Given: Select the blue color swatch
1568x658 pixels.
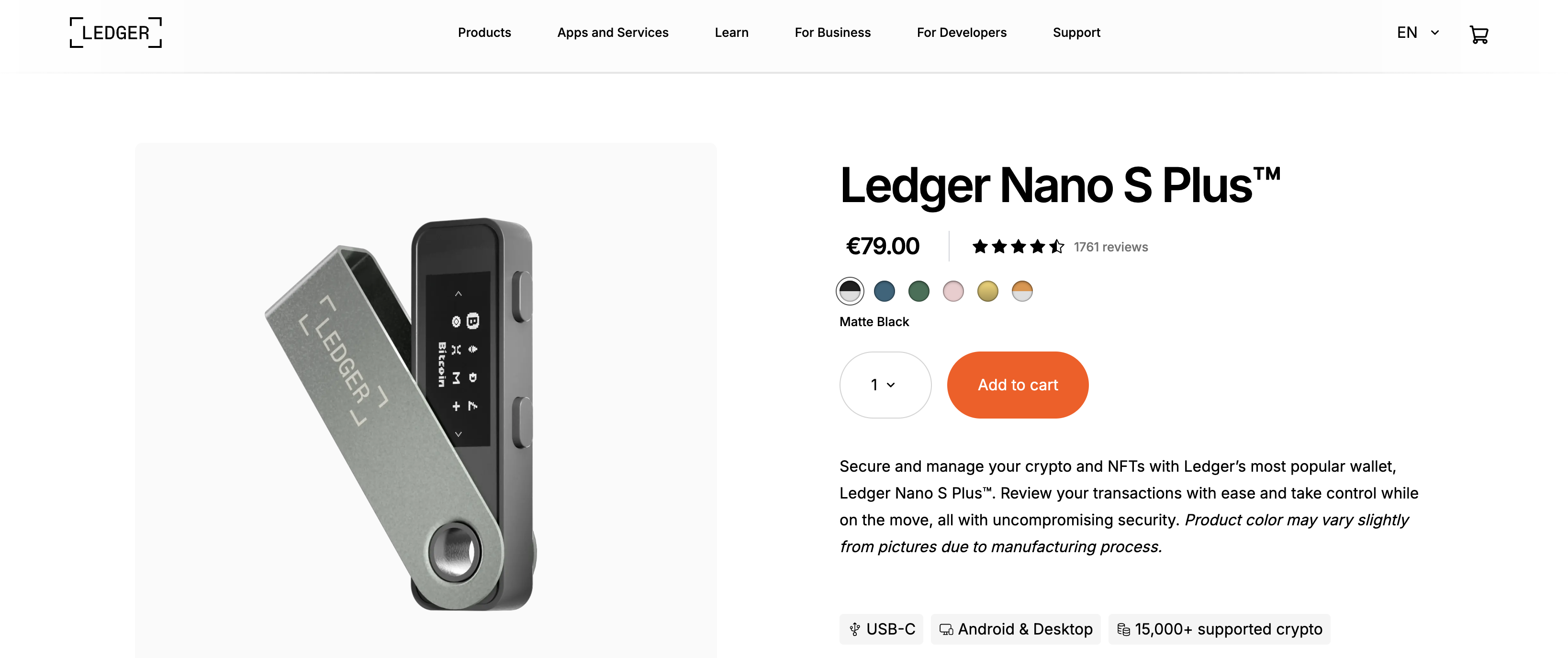Looking at the screenshot, I should click(885, 291).
